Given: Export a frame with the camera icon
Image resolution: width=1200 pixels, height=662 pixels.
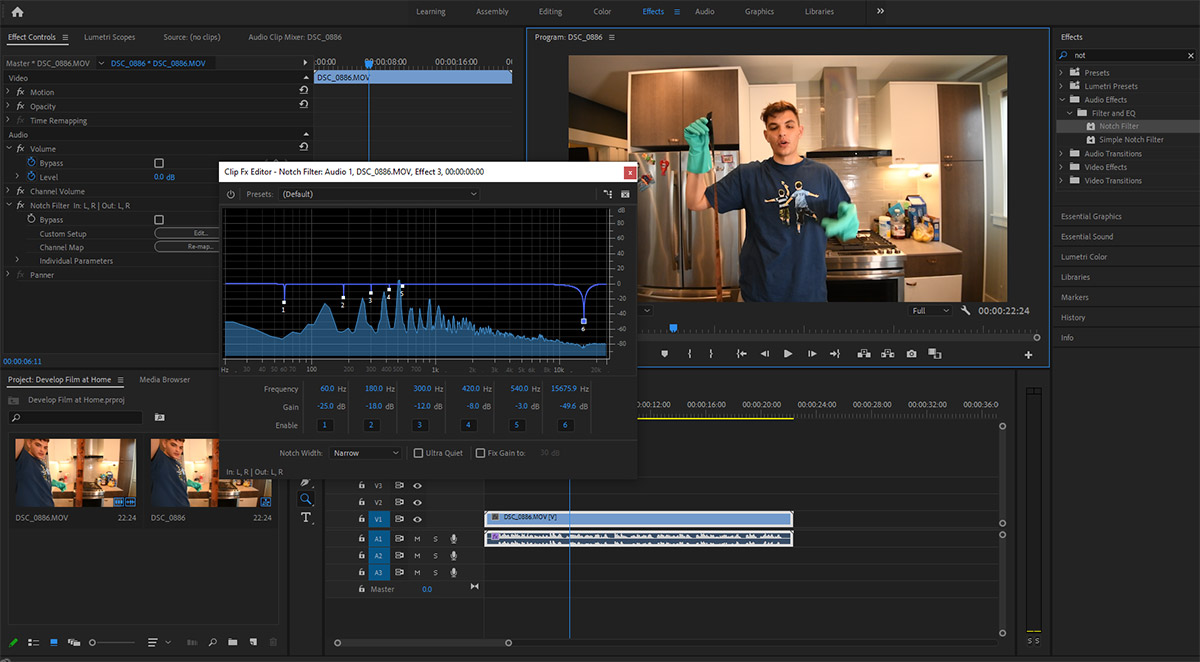Looking at the screenshot, I should [911, 353].
